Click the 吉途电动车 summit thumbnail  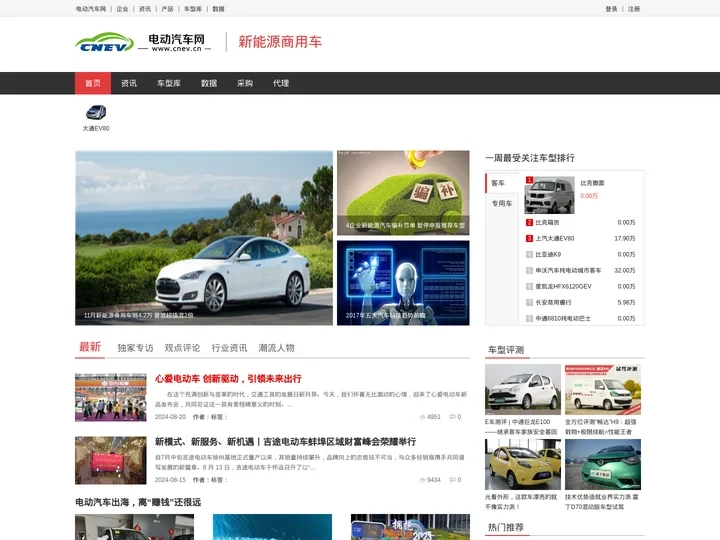click(x=111, y=460)
